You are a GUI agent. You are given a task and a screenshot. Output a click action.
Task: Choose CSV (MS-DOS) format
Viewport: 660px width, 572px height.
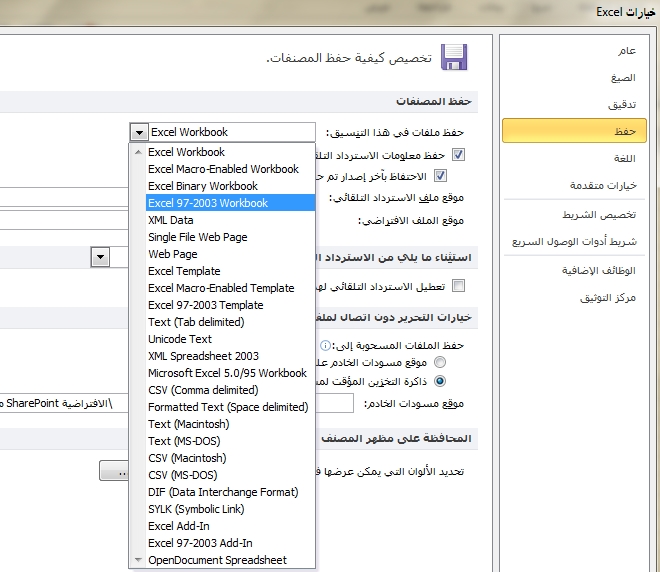[230, 475]
